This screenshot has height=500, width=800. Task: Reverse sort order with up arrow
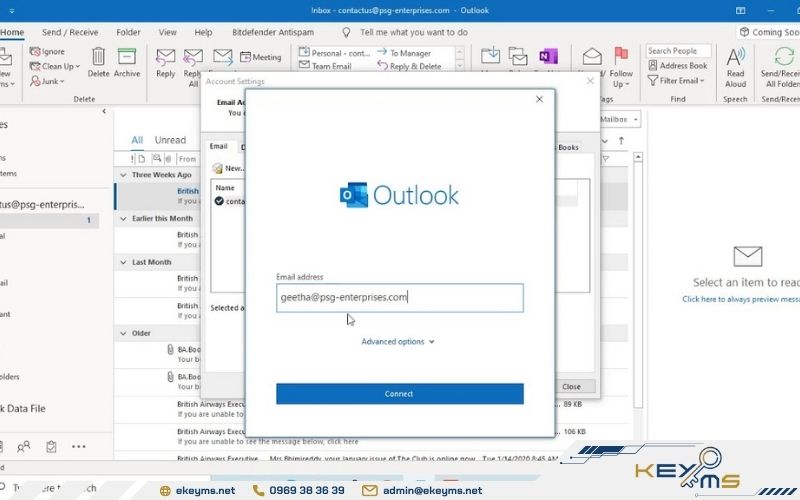(621, 141)
